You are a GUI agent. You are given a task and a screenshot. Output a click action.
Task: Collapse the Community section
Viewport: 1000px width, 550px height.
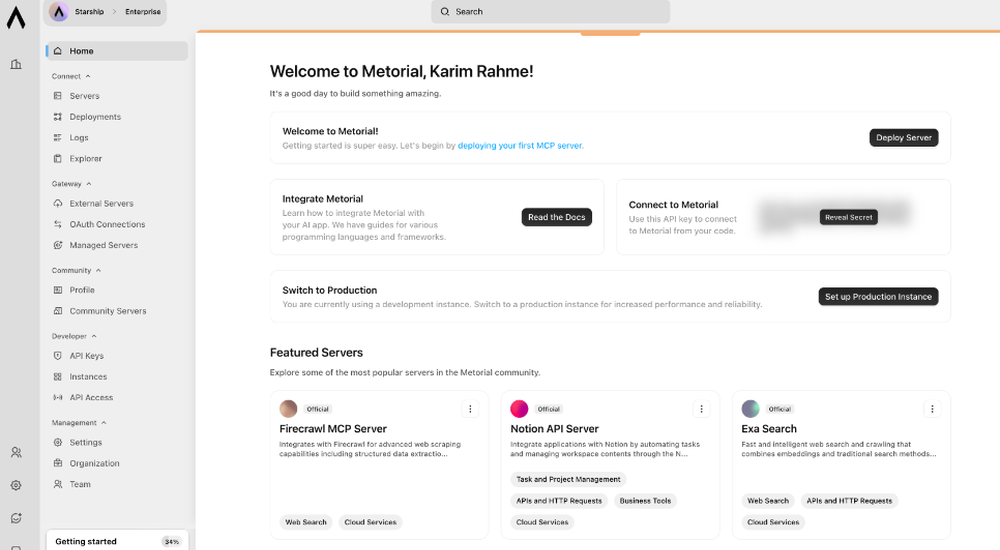(76, 271)
